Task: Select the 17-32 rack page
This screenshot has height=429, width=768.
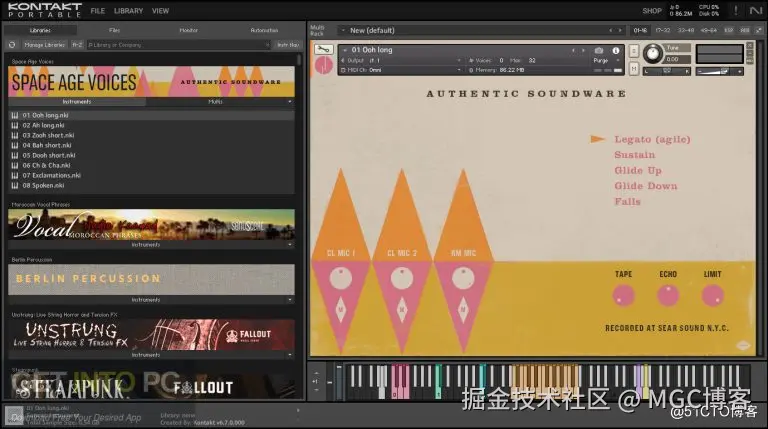Action: click(663, 30)
